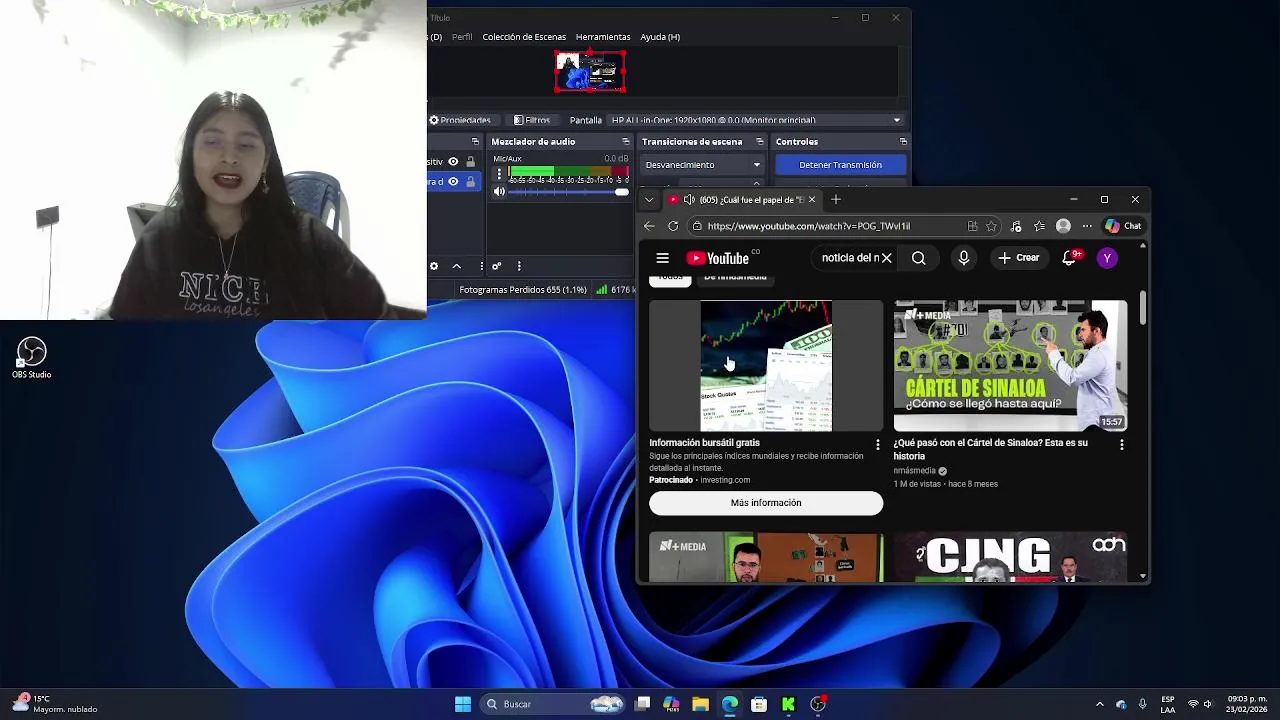Toggle visibility eye of the selected OBS source
The width and height of the screenshot is (1280, 720).
coord(453,181)
